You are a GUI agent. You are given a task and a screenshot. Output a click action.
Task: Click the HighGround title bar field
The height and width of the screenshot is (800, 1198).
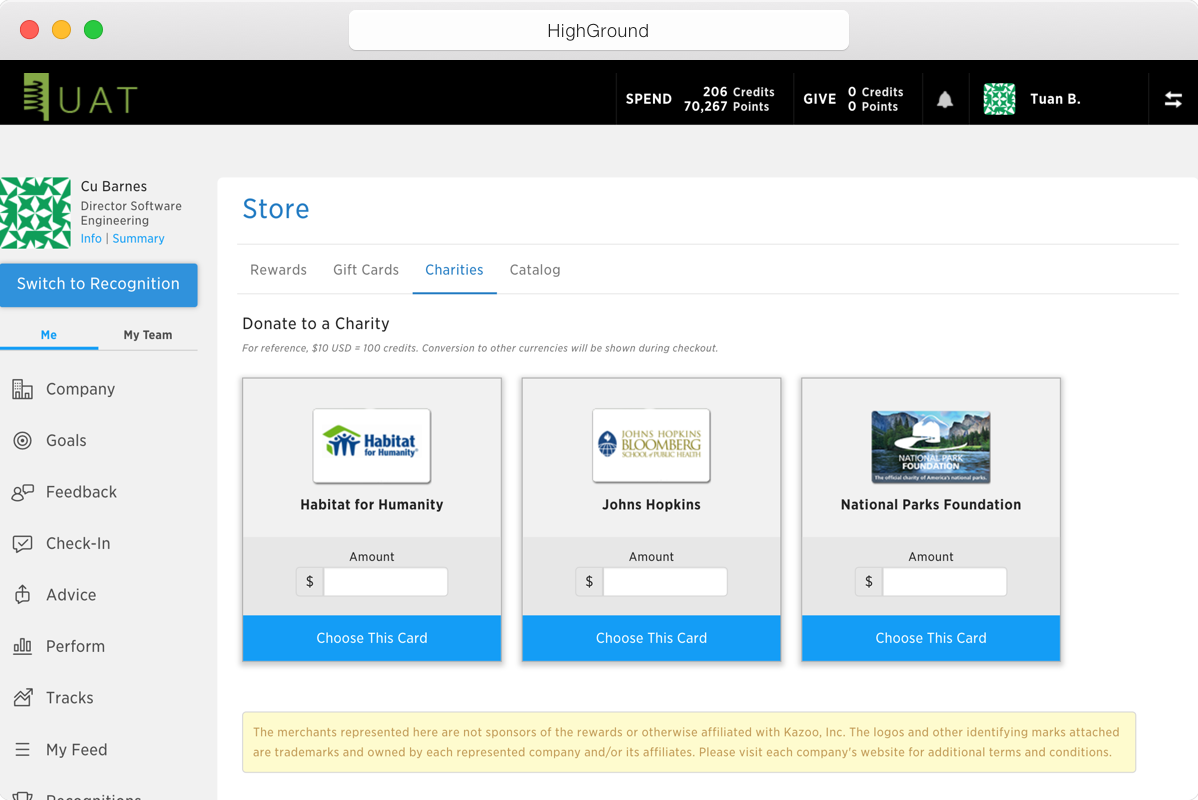point(598,31)
